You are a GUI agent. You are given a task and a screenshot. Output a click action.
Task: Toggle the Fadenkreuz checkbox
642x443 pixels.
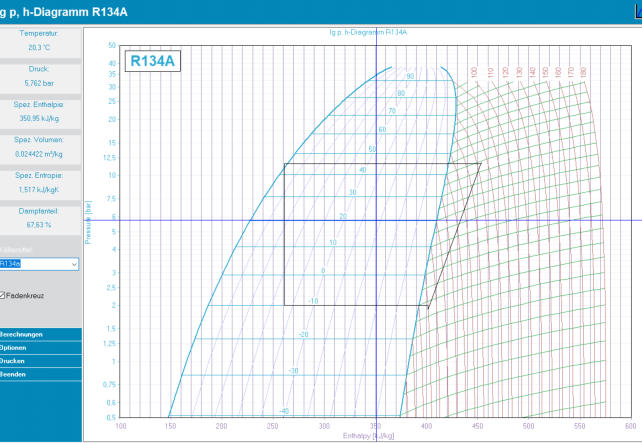[3, 295]
